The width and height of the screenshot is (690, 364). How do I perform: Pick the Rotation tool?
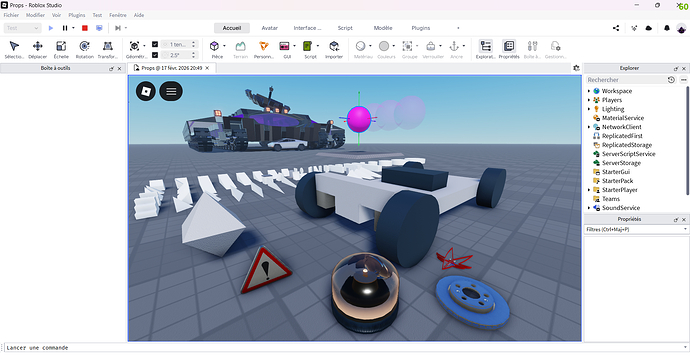click(x=84, y=49)
